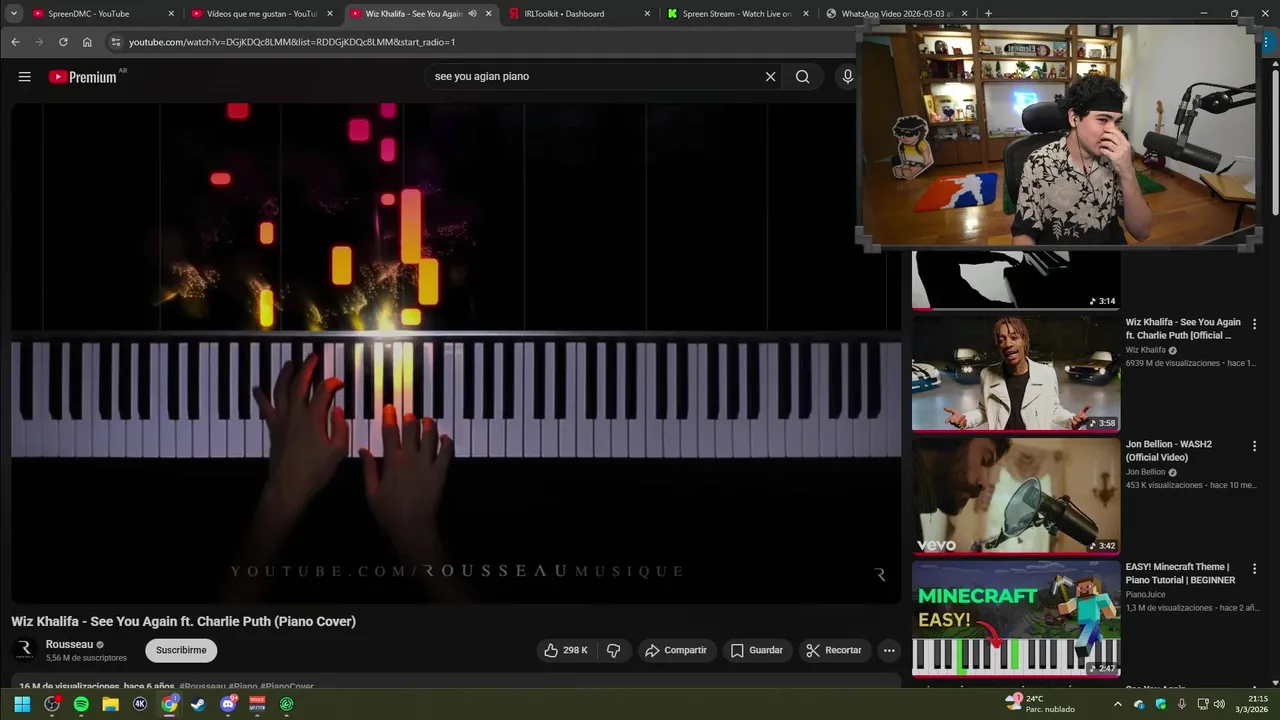Mute the tab via the speaker icon on Wiz Khalifa tab
Viewport: 1280px width, 720px height.
tap(472, 14)
